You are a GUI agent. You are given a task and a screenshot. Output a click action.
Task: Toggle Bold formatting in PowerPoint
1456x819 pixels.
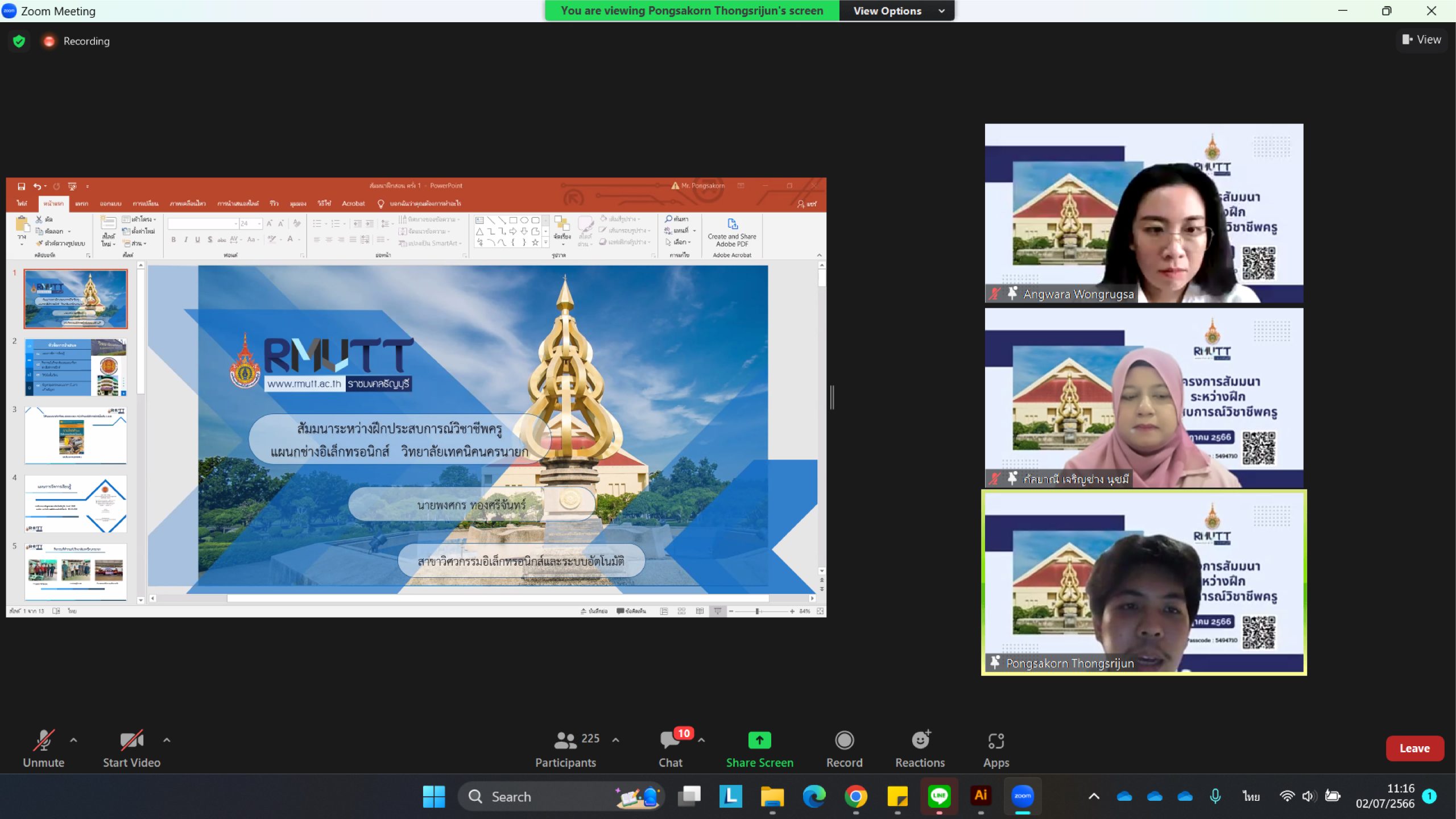click(x=173, y=239)
